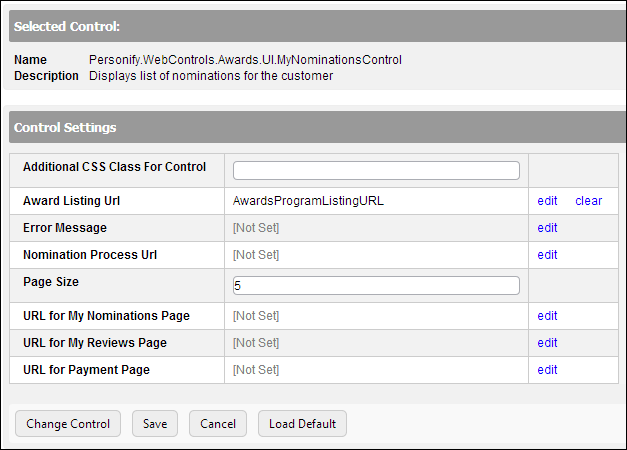Edit URL for My Reviews Page
Screen dimensions: 627x450
tap(547, 343)
